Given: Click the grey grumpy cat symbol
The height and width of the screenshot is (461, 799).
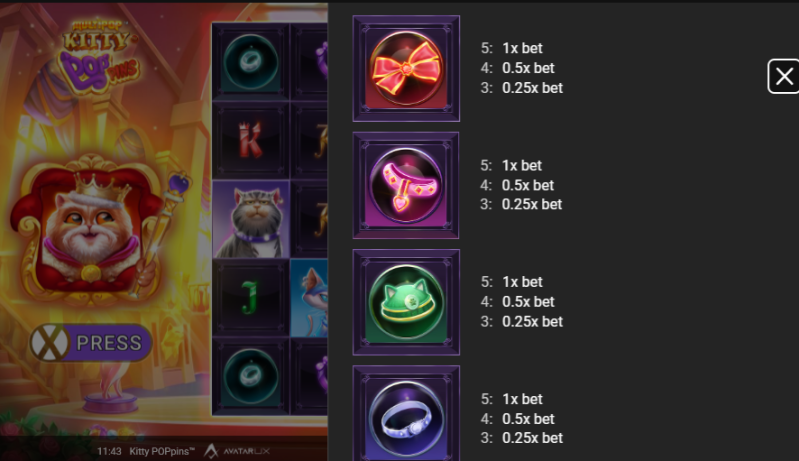Looking at the screenshot, I should pyautogui.click(x=251, y=219).
